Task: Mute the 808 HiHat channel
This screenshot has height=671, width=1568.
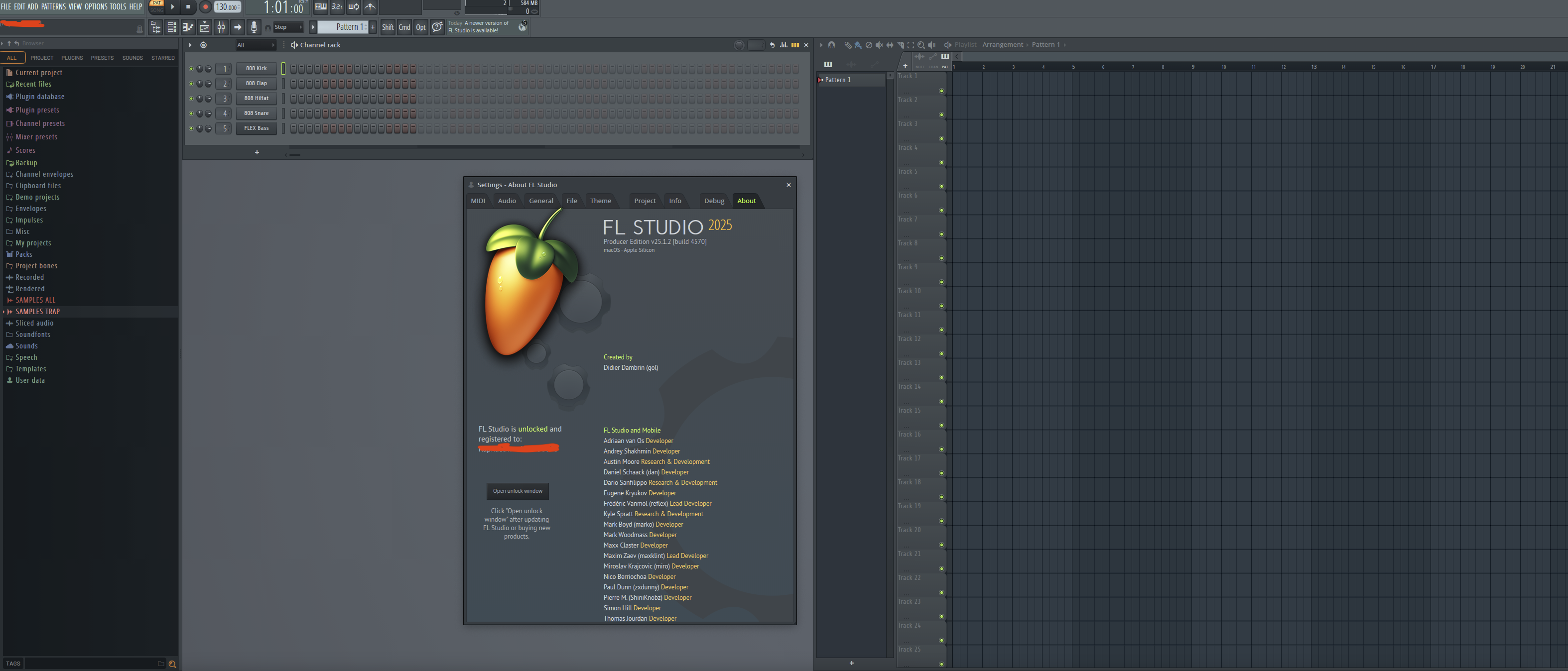Action: (x=191, y=99)
